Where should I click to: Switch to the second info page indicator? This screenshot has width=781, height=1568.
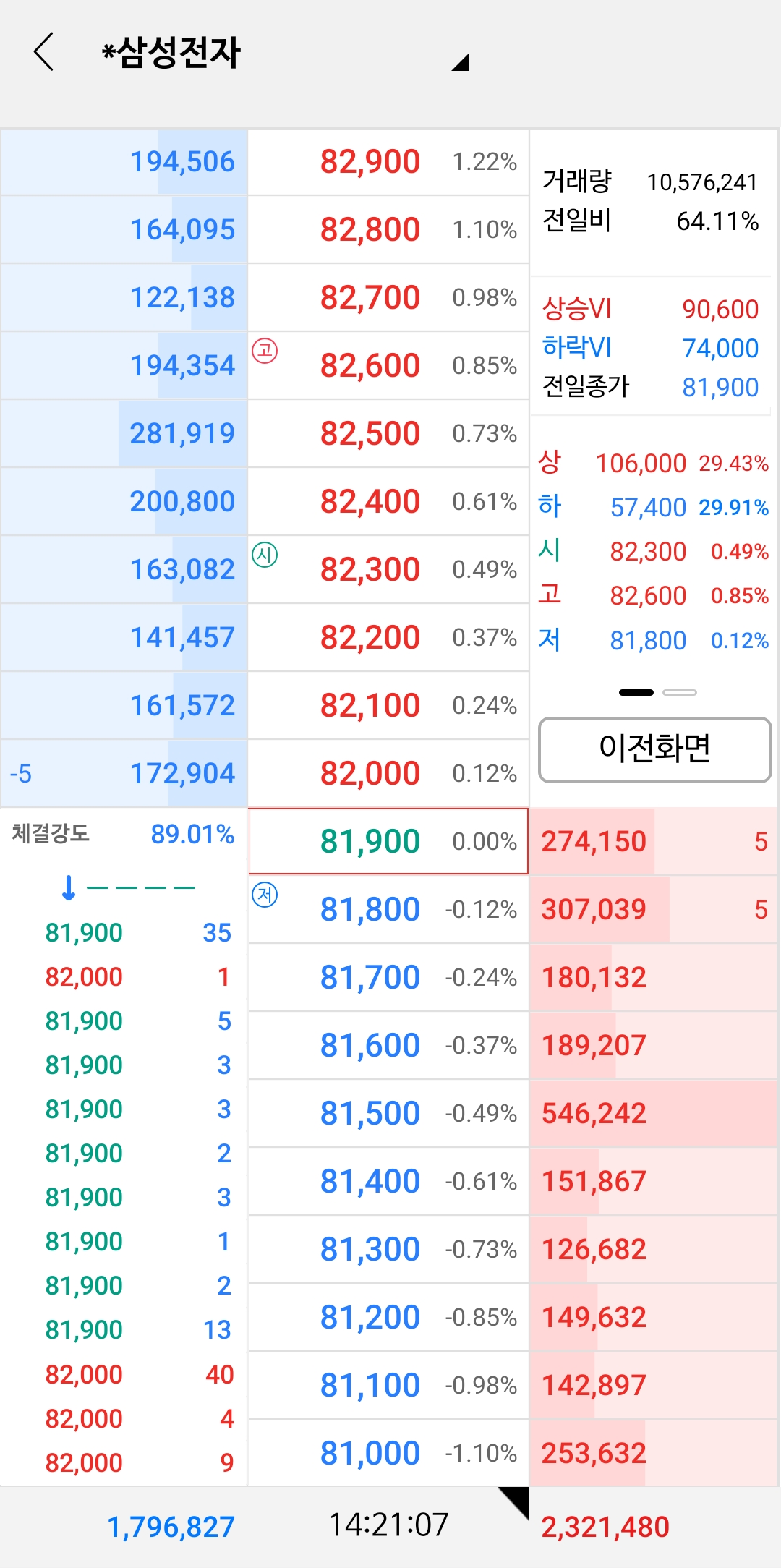(x=678, y=692)
